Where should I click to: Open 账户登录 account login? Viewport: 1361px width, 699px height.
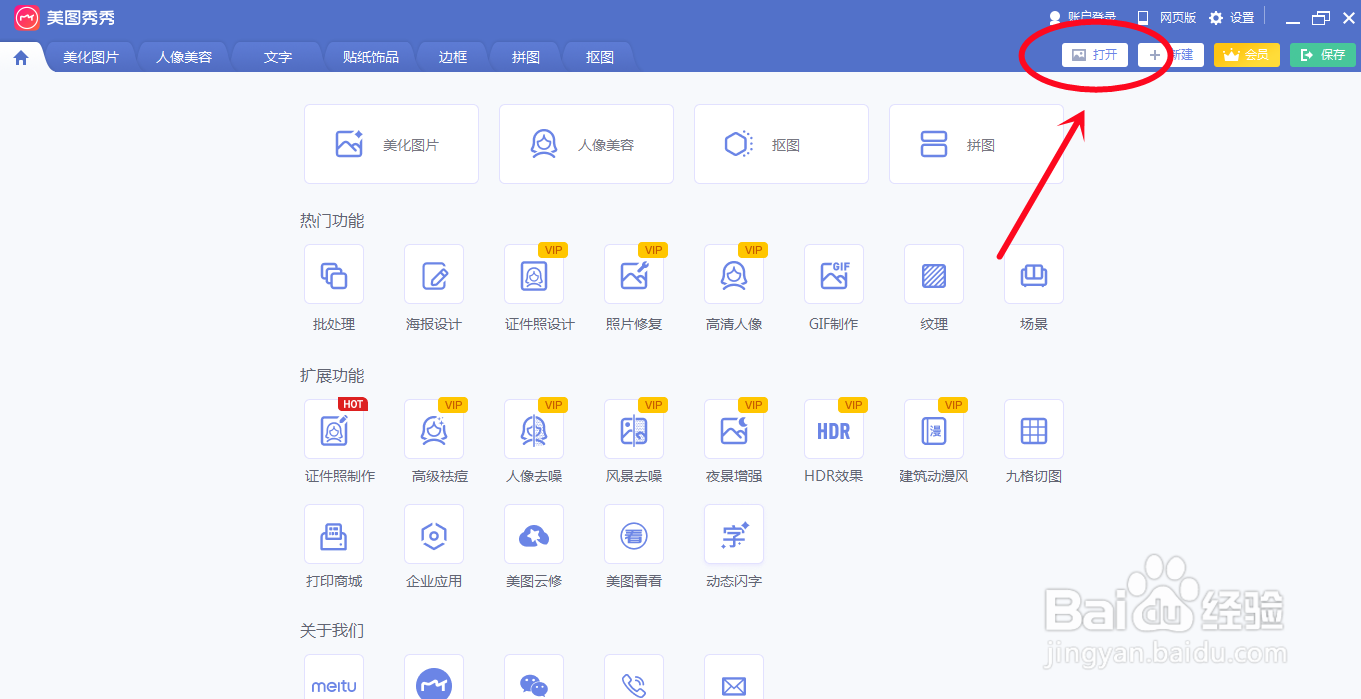1082,17
